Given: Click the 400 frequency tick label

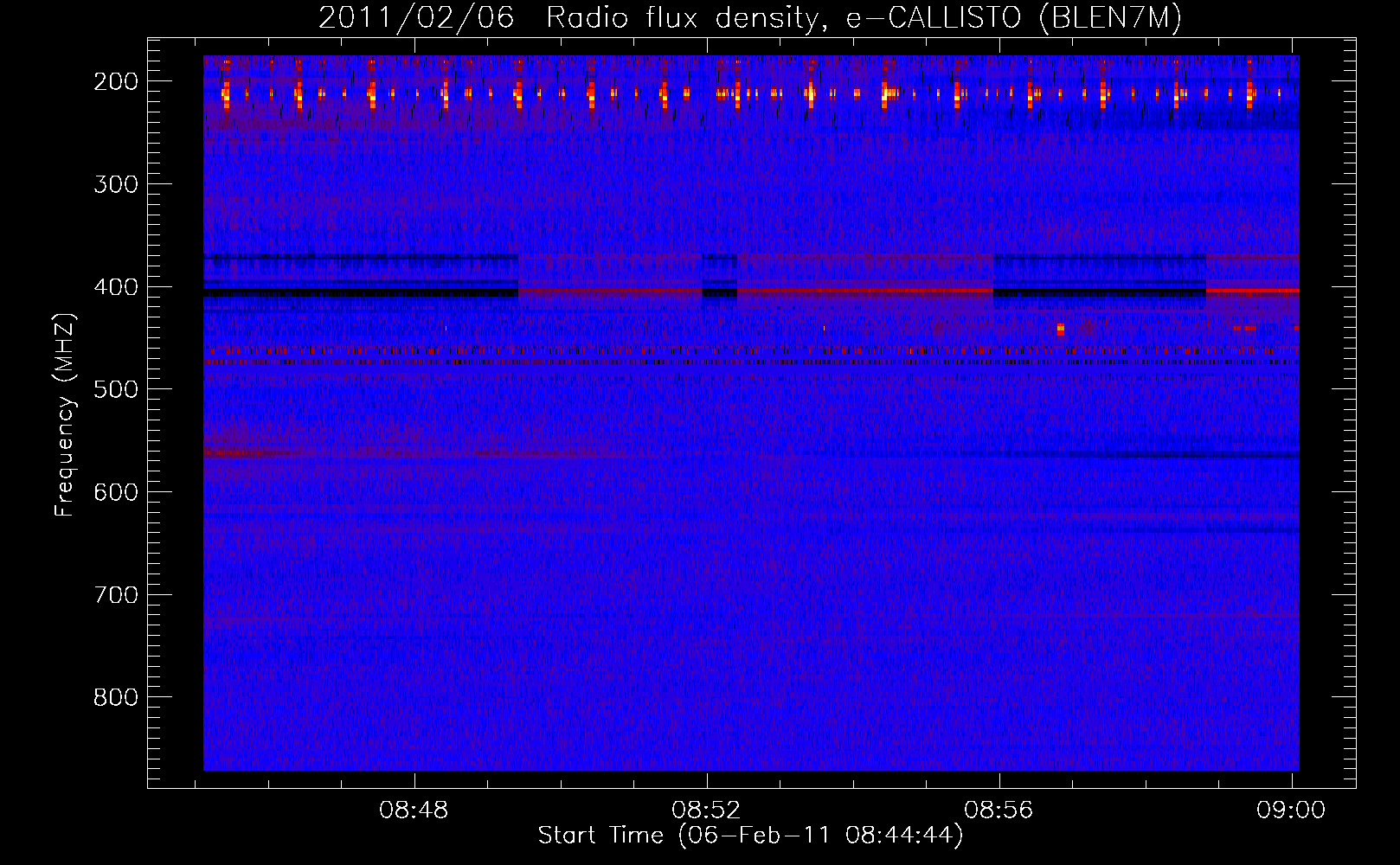Looking at the screenshot, I should point(115,287).
